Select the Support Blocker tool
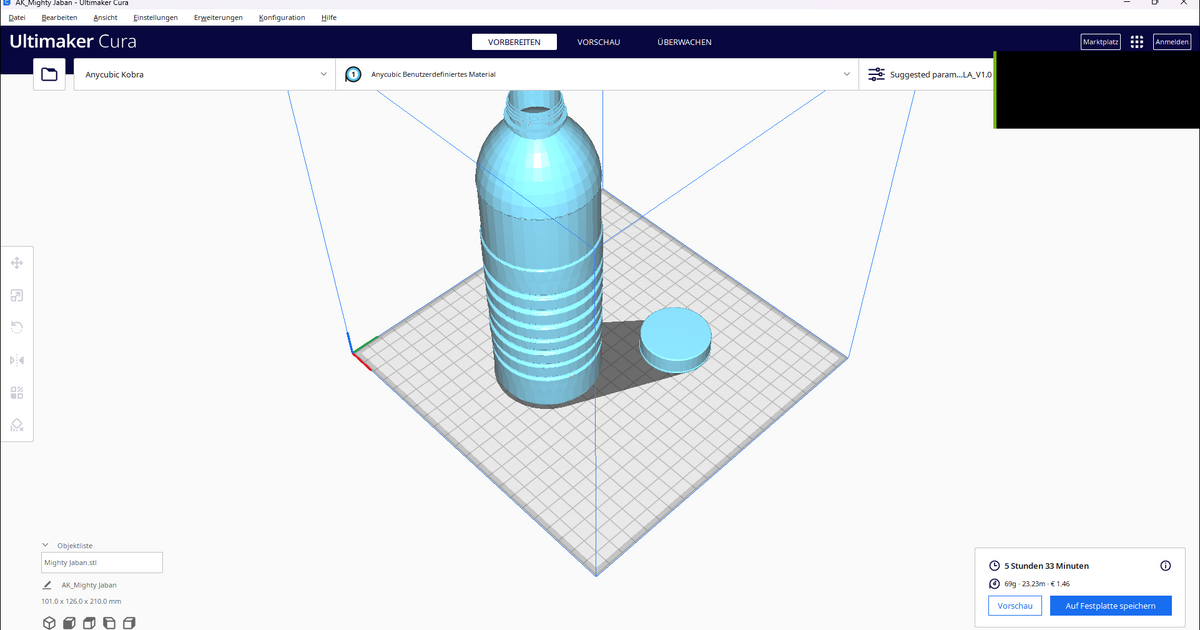 16,425
